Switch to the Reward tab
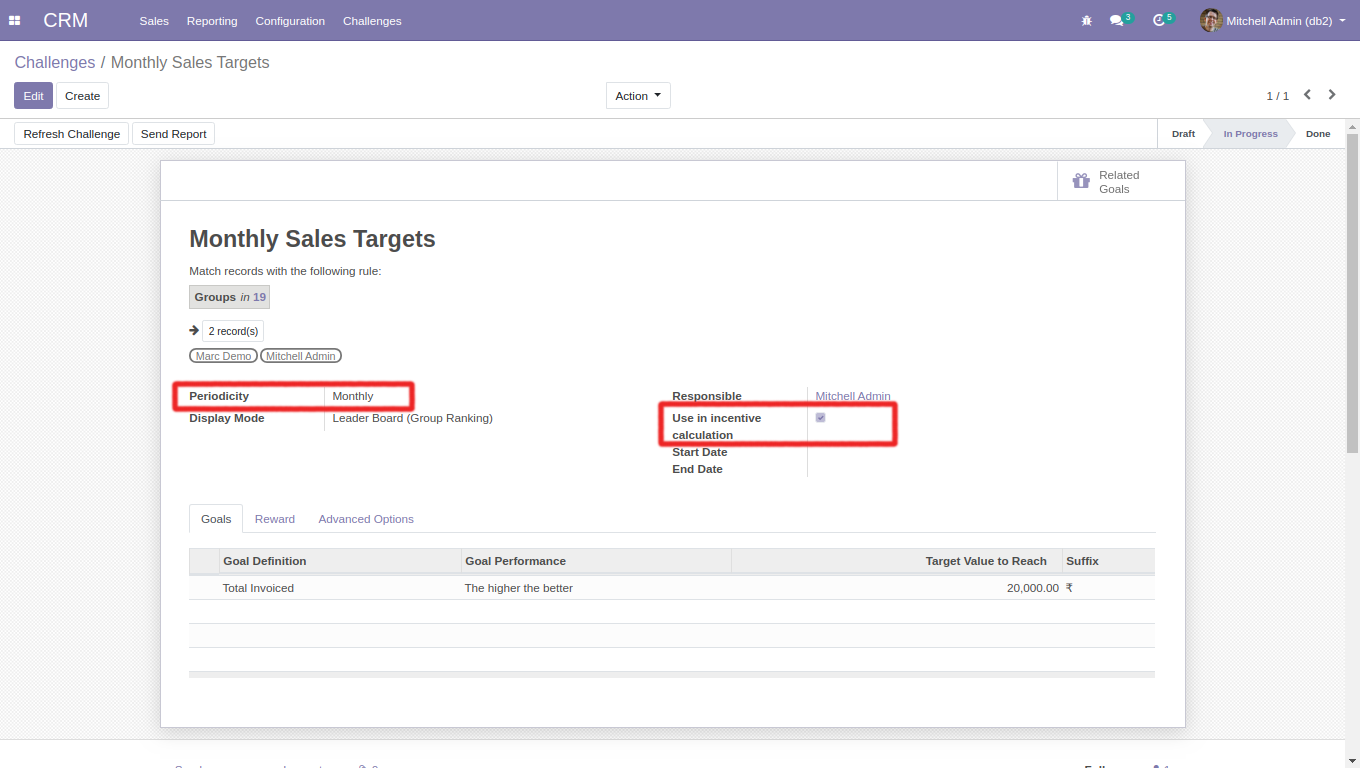 pyautogui.click(x=275, y=519)
